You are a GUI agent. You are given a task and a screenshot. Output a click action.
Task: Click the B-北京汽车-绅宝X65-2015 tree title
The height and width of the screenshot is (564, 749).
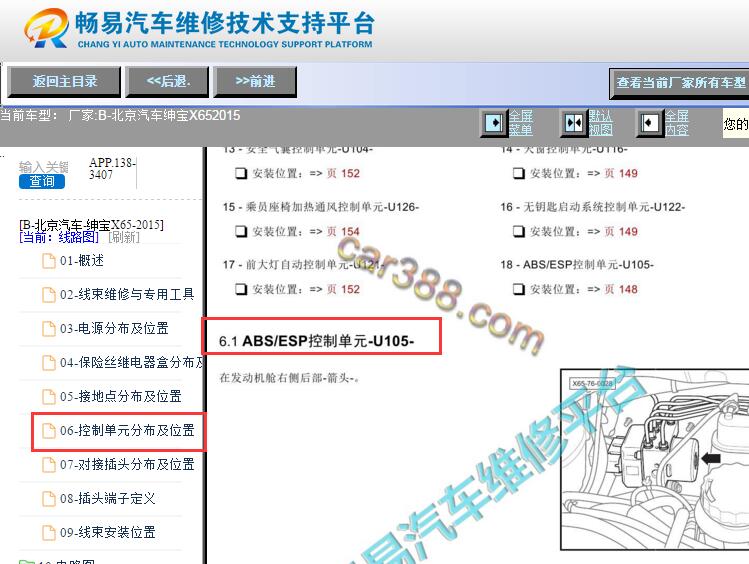91,224
